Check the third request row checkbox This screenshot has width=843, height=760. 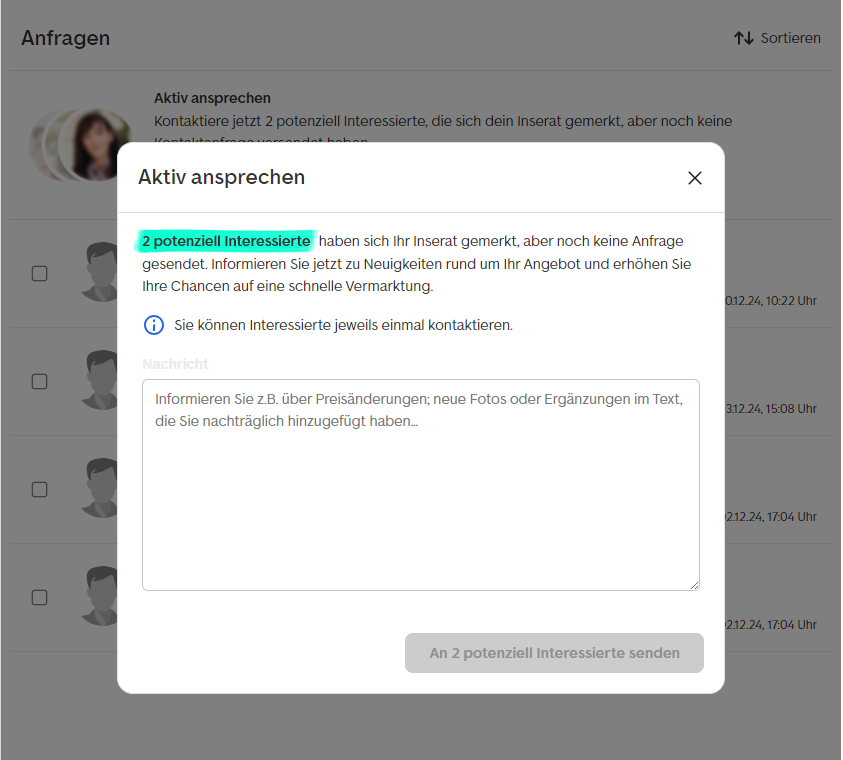pyautogui.click(x=39, y=489)
